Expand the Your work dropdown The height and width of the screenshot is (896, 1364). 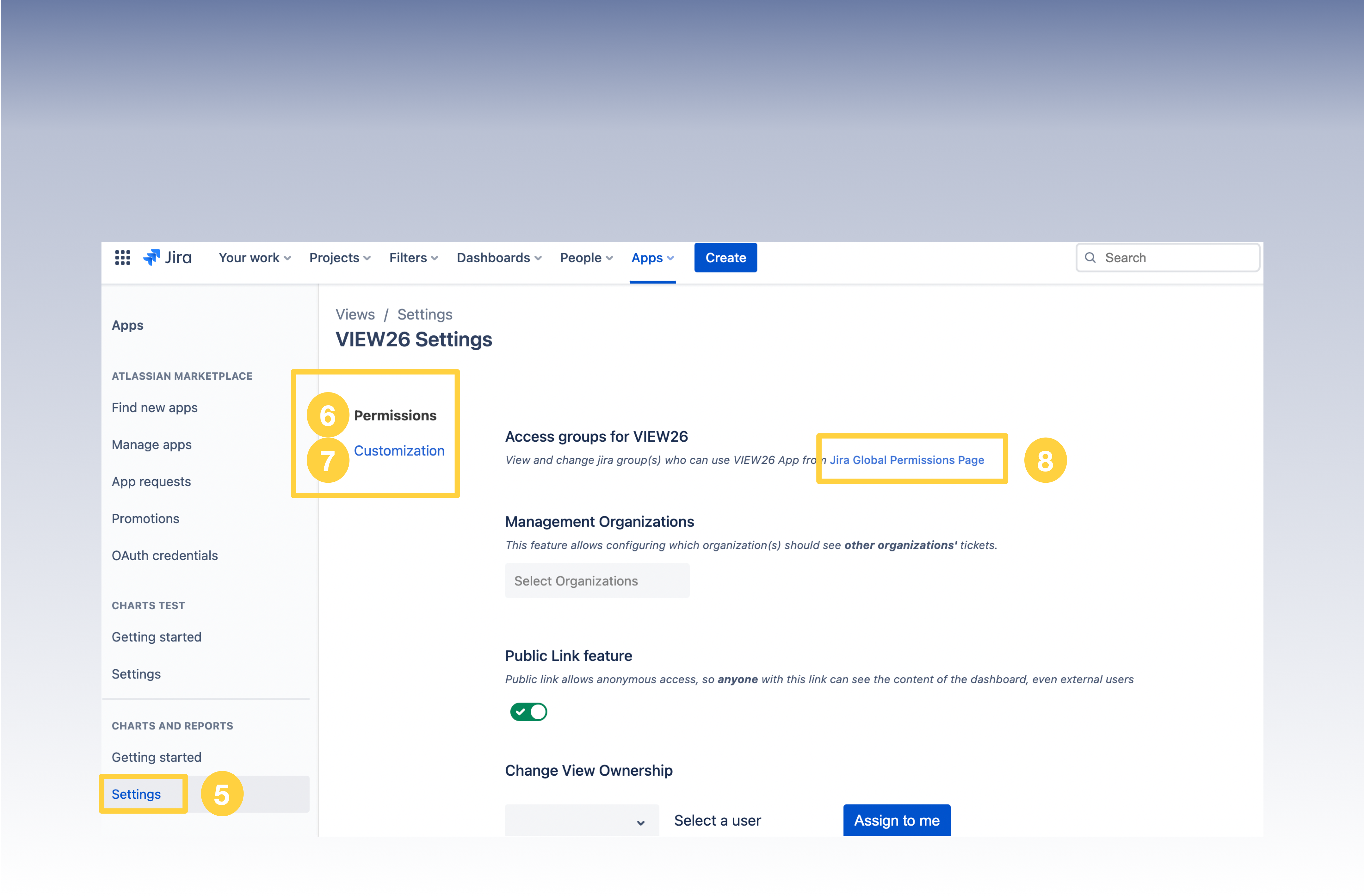[x=254, y=258]
